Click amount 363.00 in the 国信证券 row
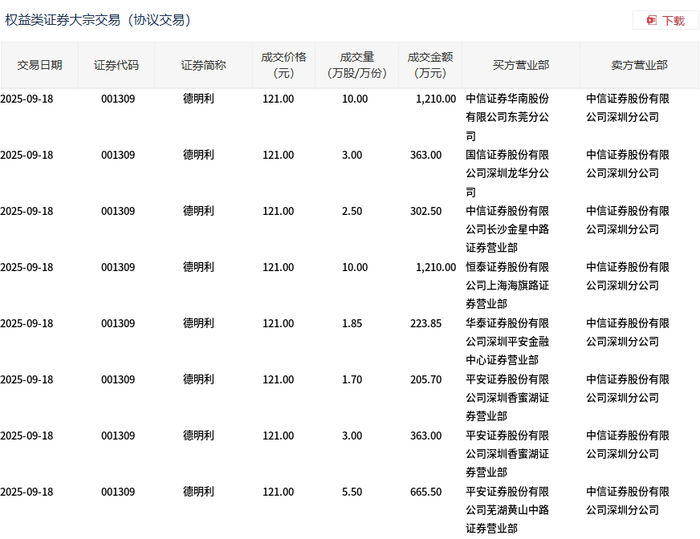The width and height of the screenshot is (700, 539). (426, 155)
